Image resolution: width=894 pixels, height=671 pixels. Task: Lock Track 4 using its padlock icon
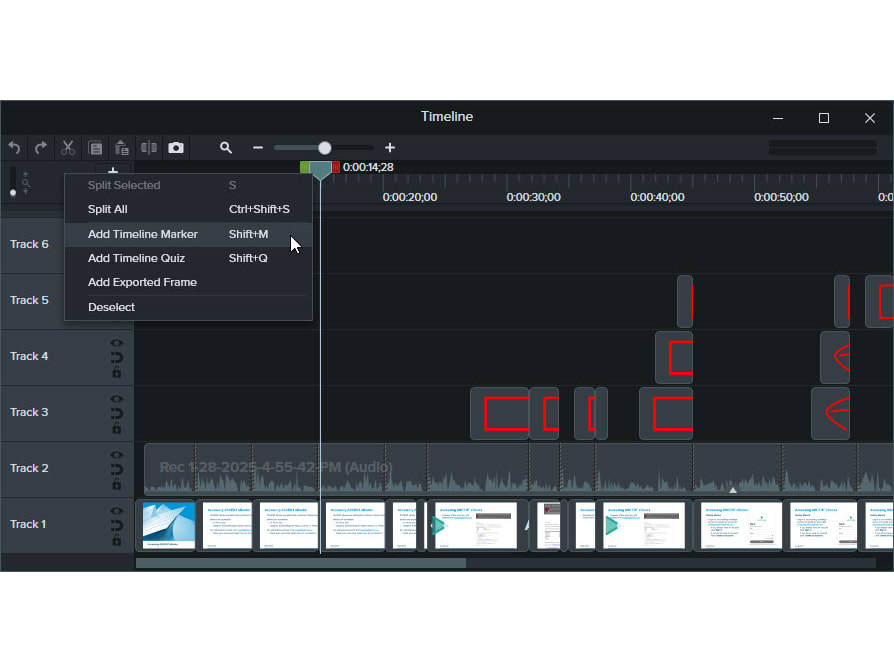tap(116, 372)
